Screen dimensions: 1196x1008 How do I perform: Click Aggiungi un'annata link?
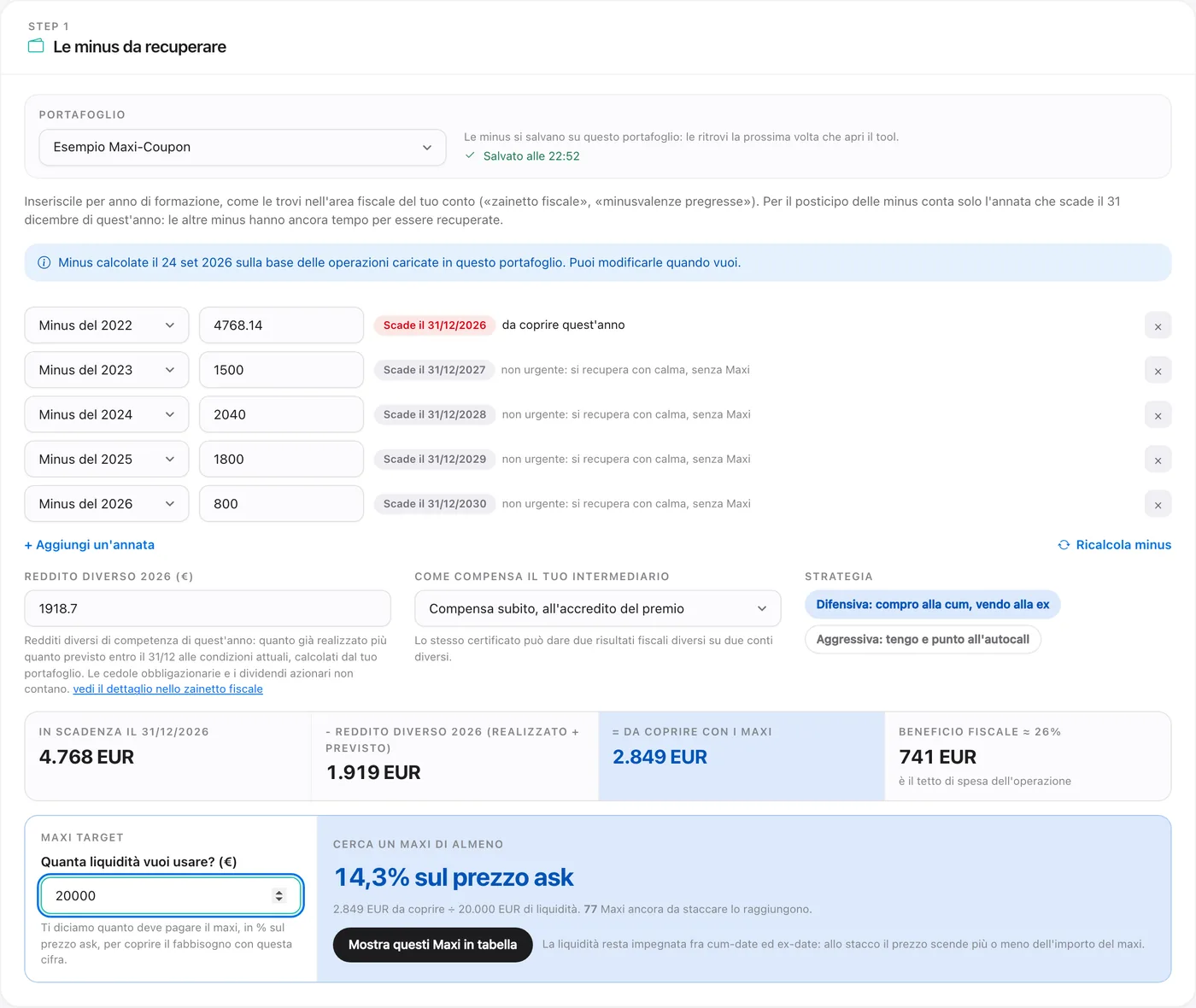point(90,545)
